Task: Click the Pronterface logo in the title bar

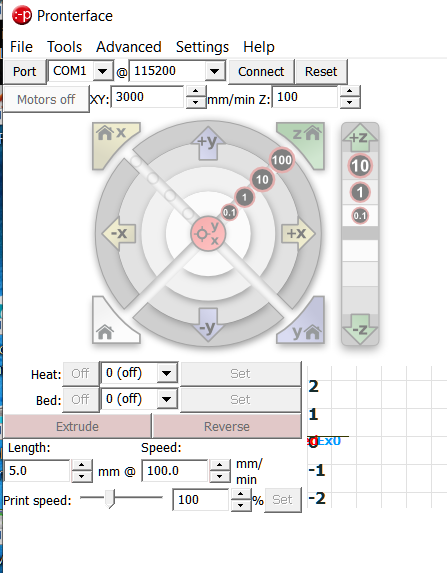Action: click(x=22, y=15)
